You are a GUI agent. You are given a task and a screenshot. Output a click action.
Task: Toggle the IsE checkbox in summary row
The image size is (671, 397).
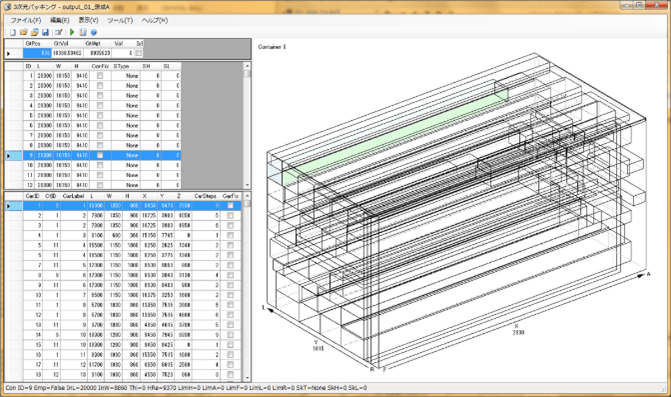pos(139,53)
